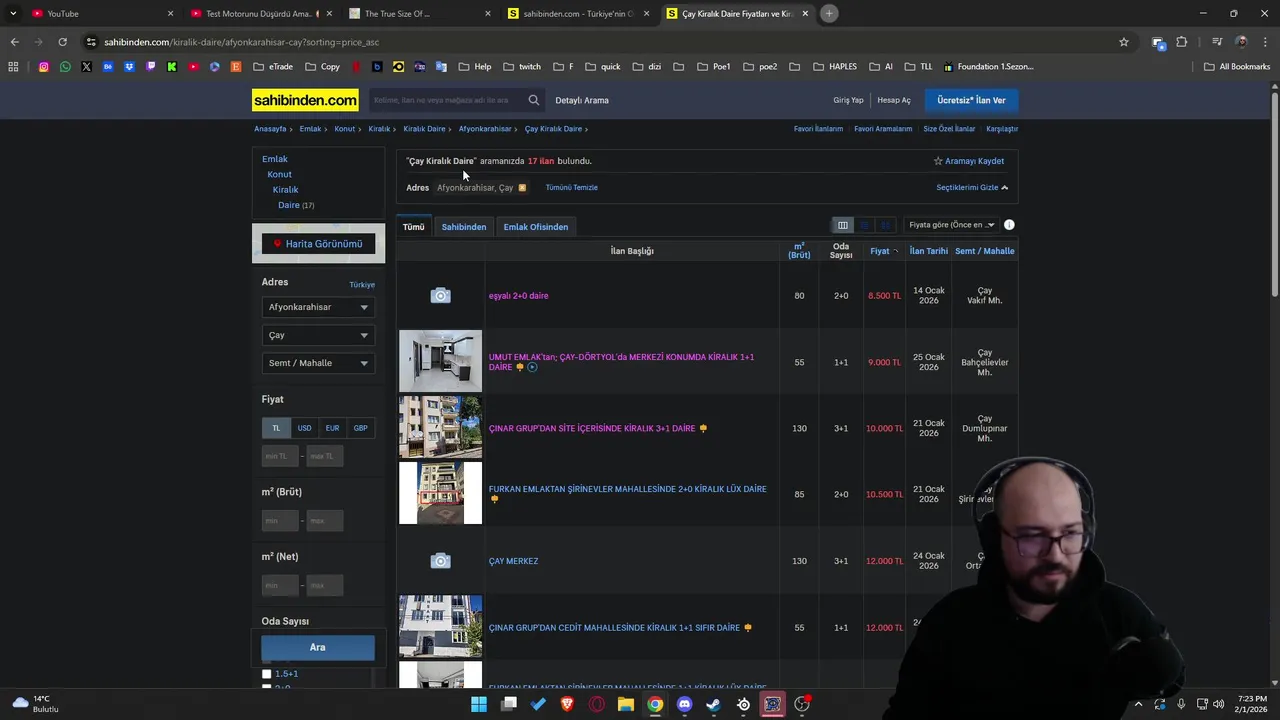Click the camera placeholder of eşyalı 2+0 daire
Image resolution: width=1280 pixels, height=720 pixels.
[440, 296]
